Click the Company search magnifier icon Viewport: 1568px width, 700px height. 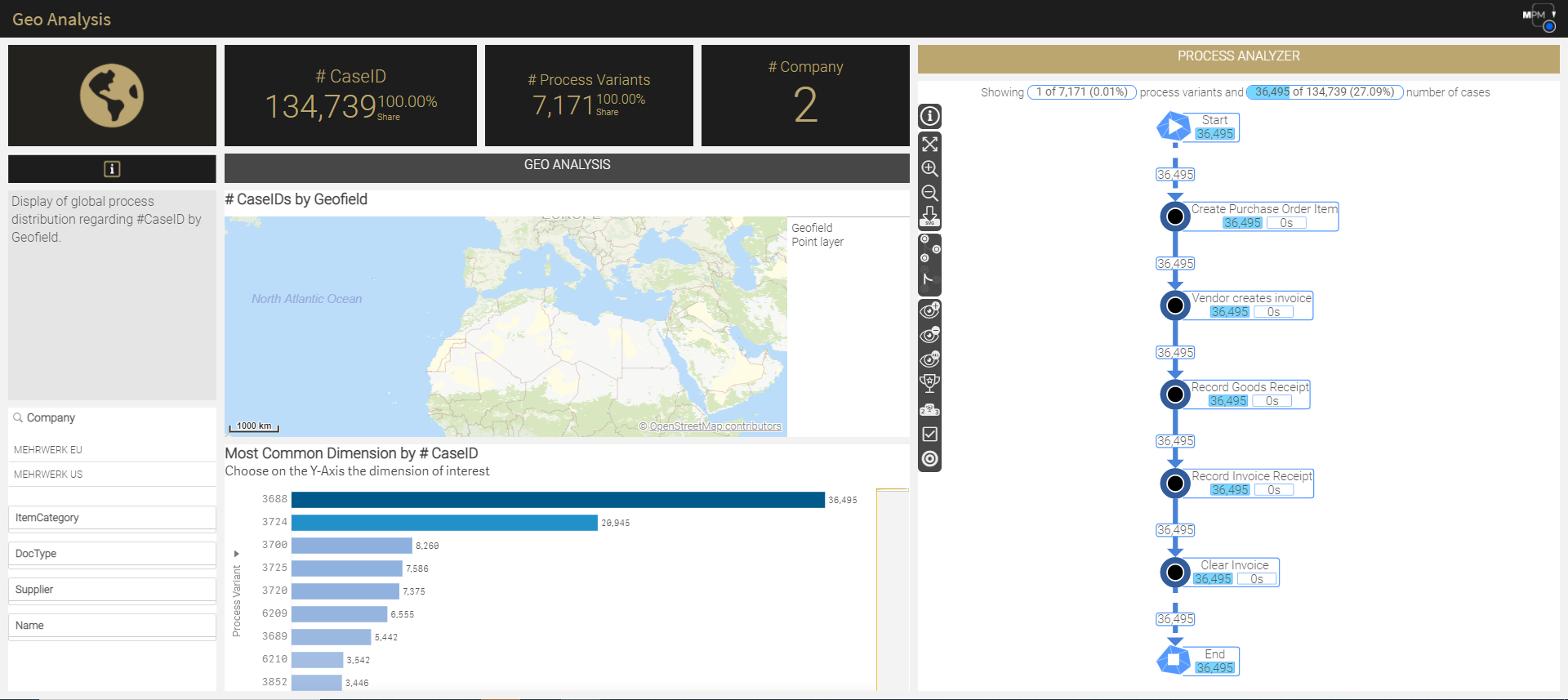(18, 417)
